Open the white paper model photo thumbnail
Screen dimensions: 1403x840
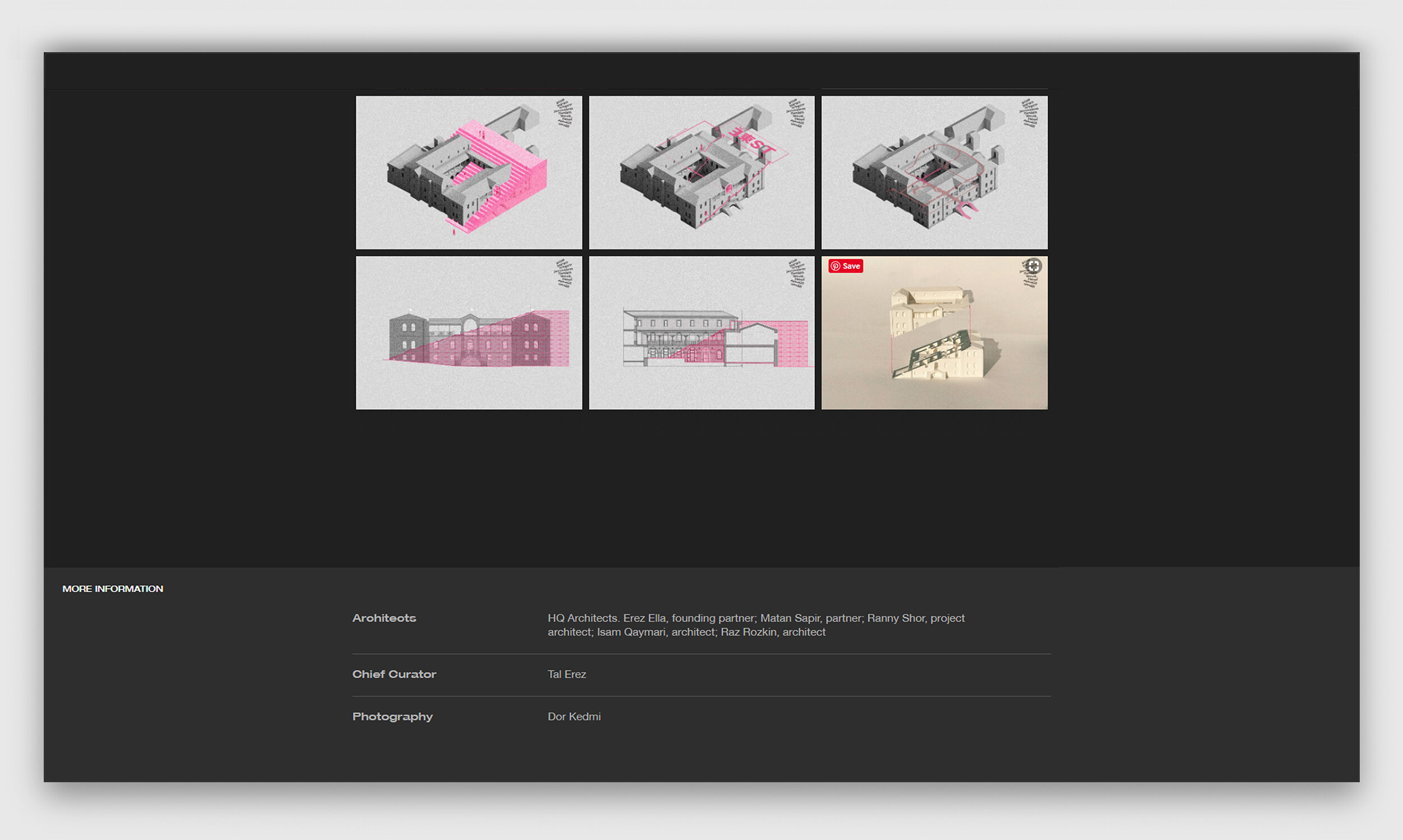[x=934, y=339]
